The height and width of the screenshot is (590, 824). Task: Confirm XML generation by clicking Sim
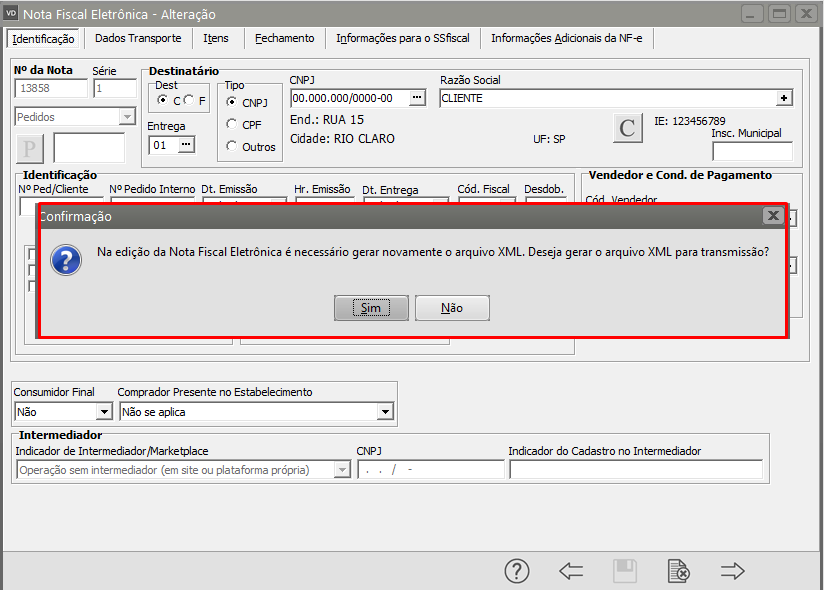click(x=371, y=308)
